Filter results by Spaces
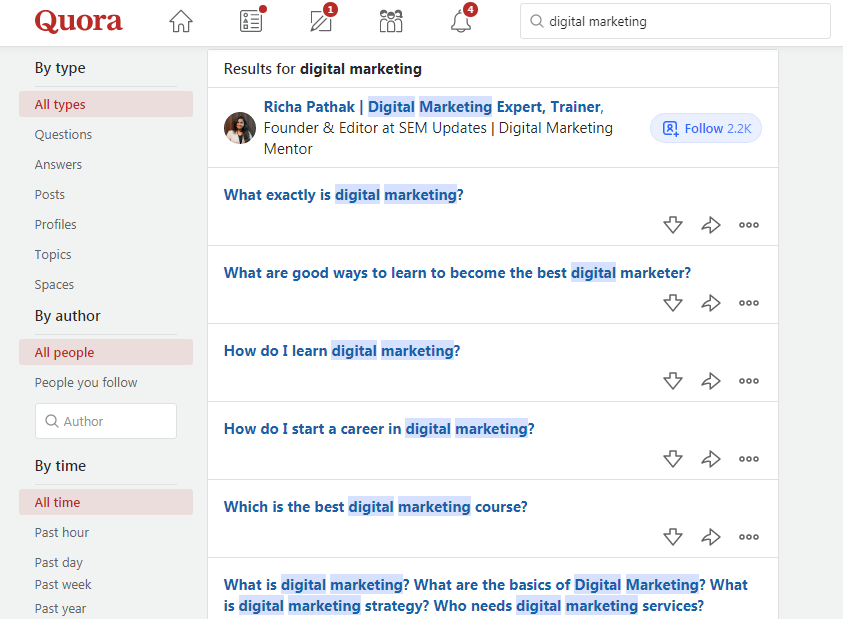The image size is (843, 619). 54,284
